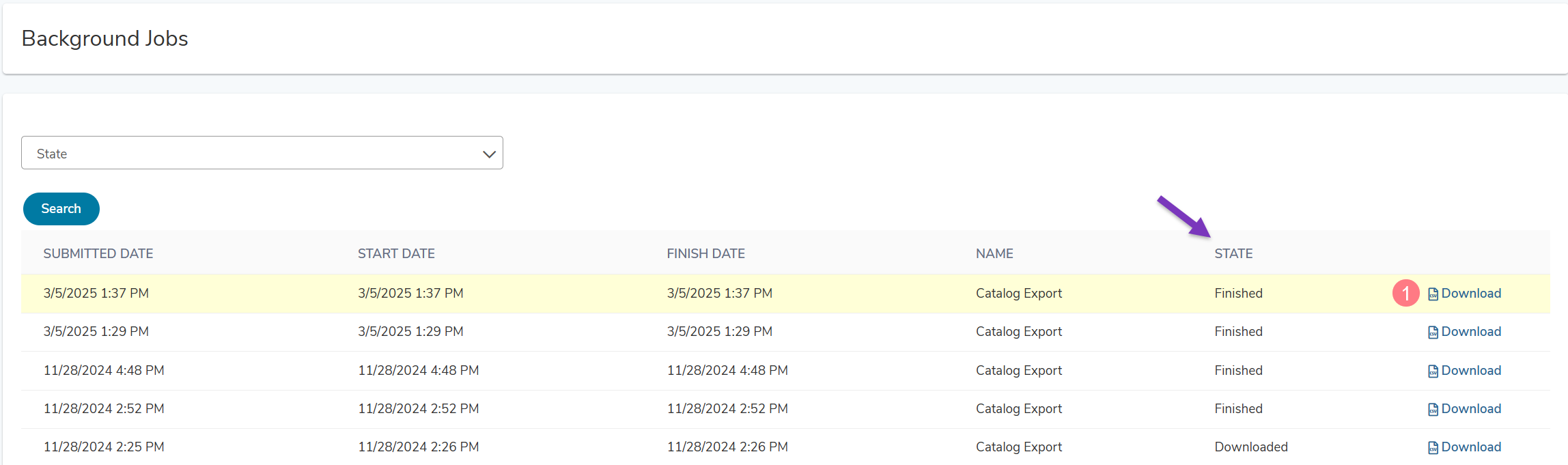Download the 3/5/2025 1:29 PM export
The height and width of the screenshot is (465, 1568).
click(x=1464, y=331)
